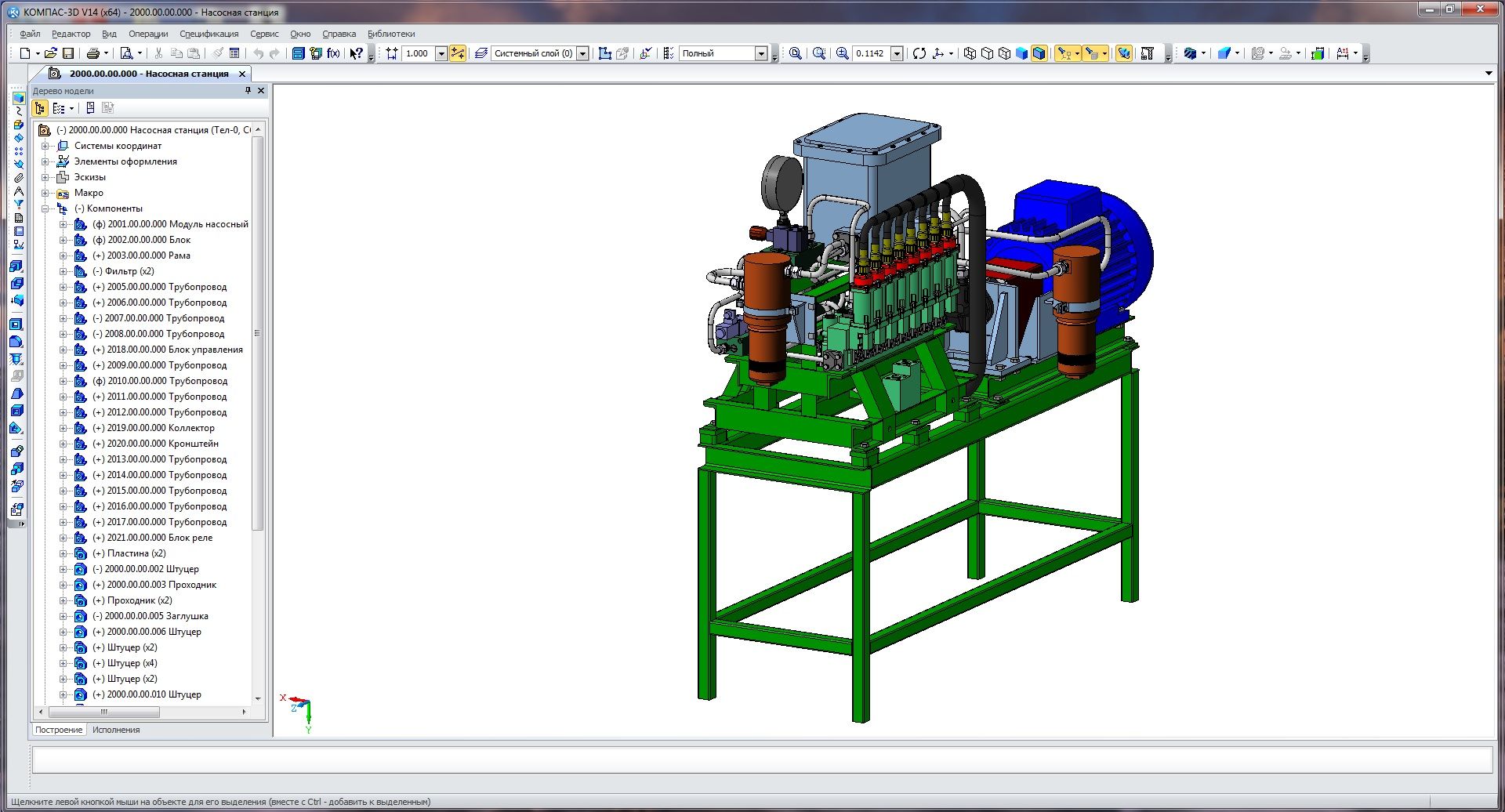
Task: Click the Save document icon
Action: [x=68, y=53]
